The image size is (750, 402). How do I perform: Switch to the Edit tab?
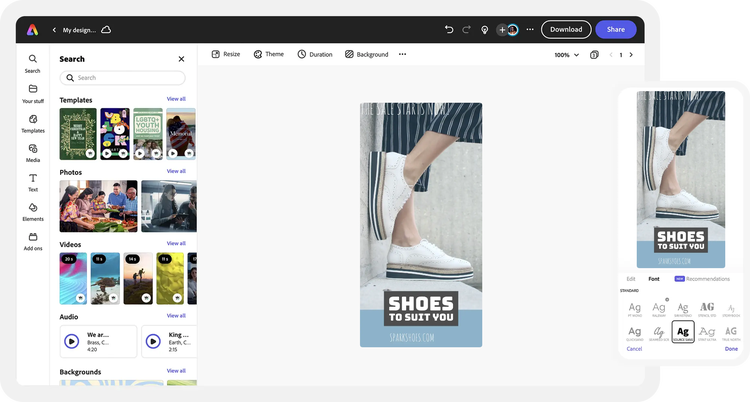[630, 279]
